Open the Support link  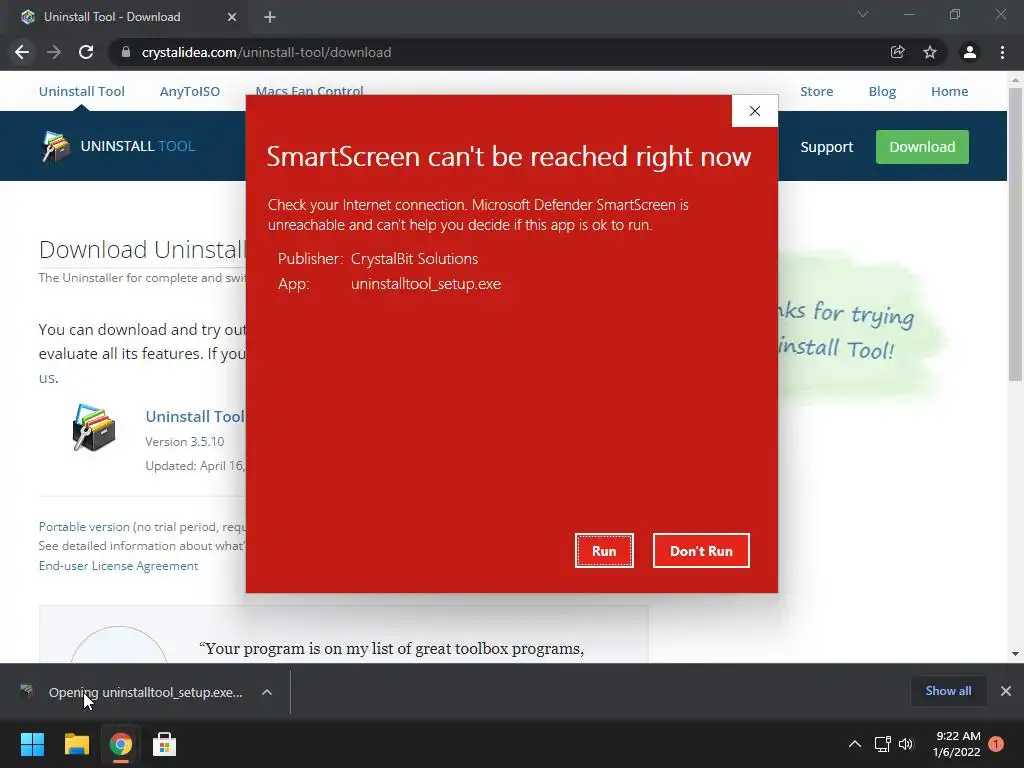(x=827, y=147)
